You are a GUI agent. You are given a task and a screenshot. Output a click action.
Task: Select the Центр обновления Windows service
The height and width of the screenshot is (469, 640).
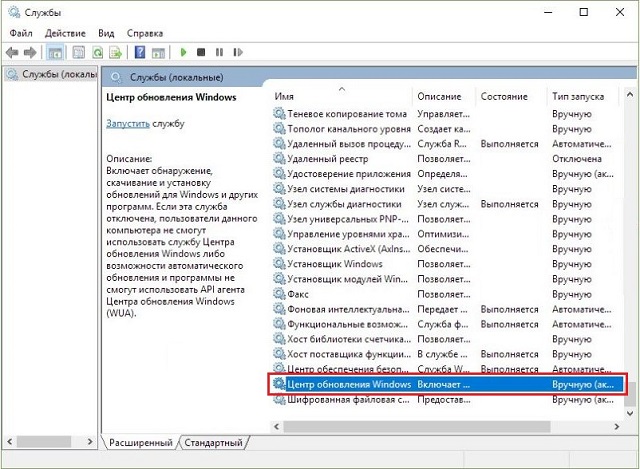pos(447,385)
